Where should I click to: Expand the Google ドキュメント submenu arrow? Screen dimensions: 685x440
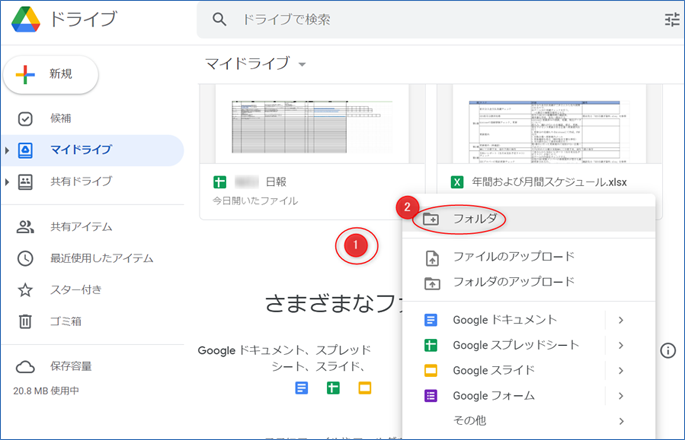pyautogui.click(x=621, y=320)
